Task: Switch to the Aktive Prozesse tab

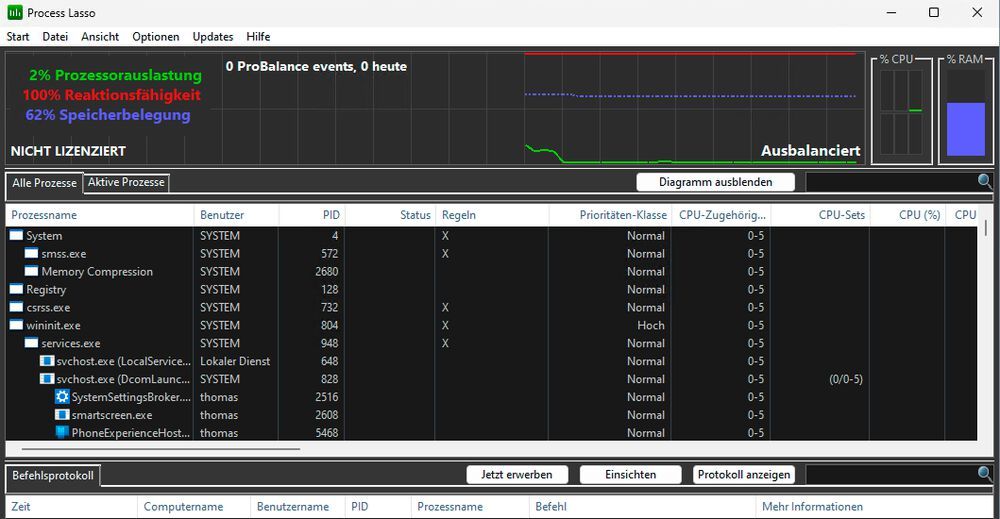Action: point(126,182)
